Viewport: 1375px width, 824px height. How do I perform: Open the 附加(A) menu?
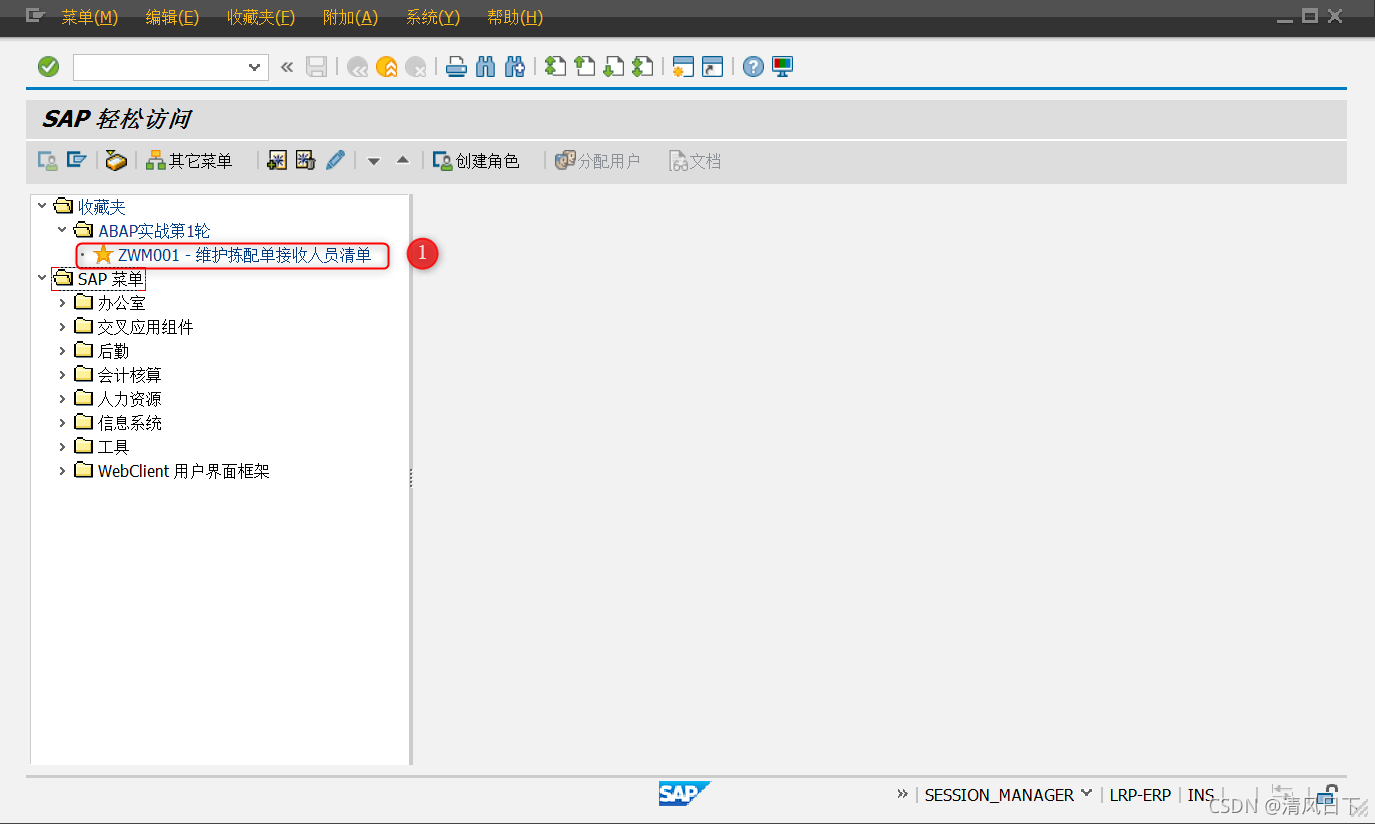click(350, 17)
